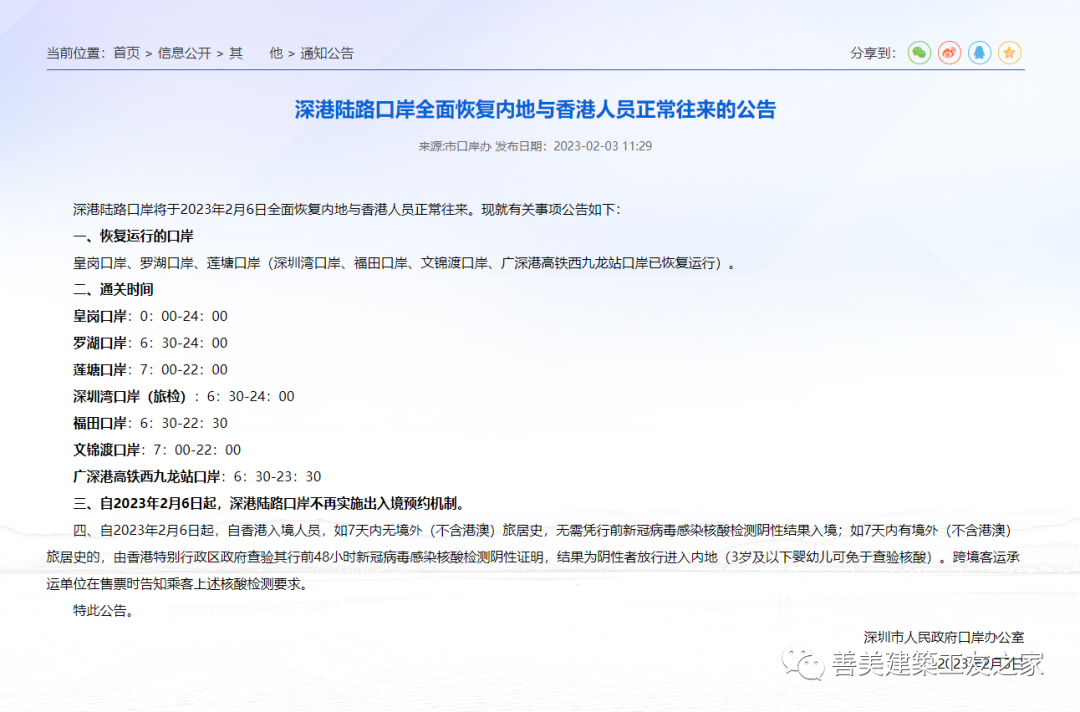The image size is (1080, 712).
Task: Click the row 福田口岸: 6:30-22:30
Action: pos(150,423)
